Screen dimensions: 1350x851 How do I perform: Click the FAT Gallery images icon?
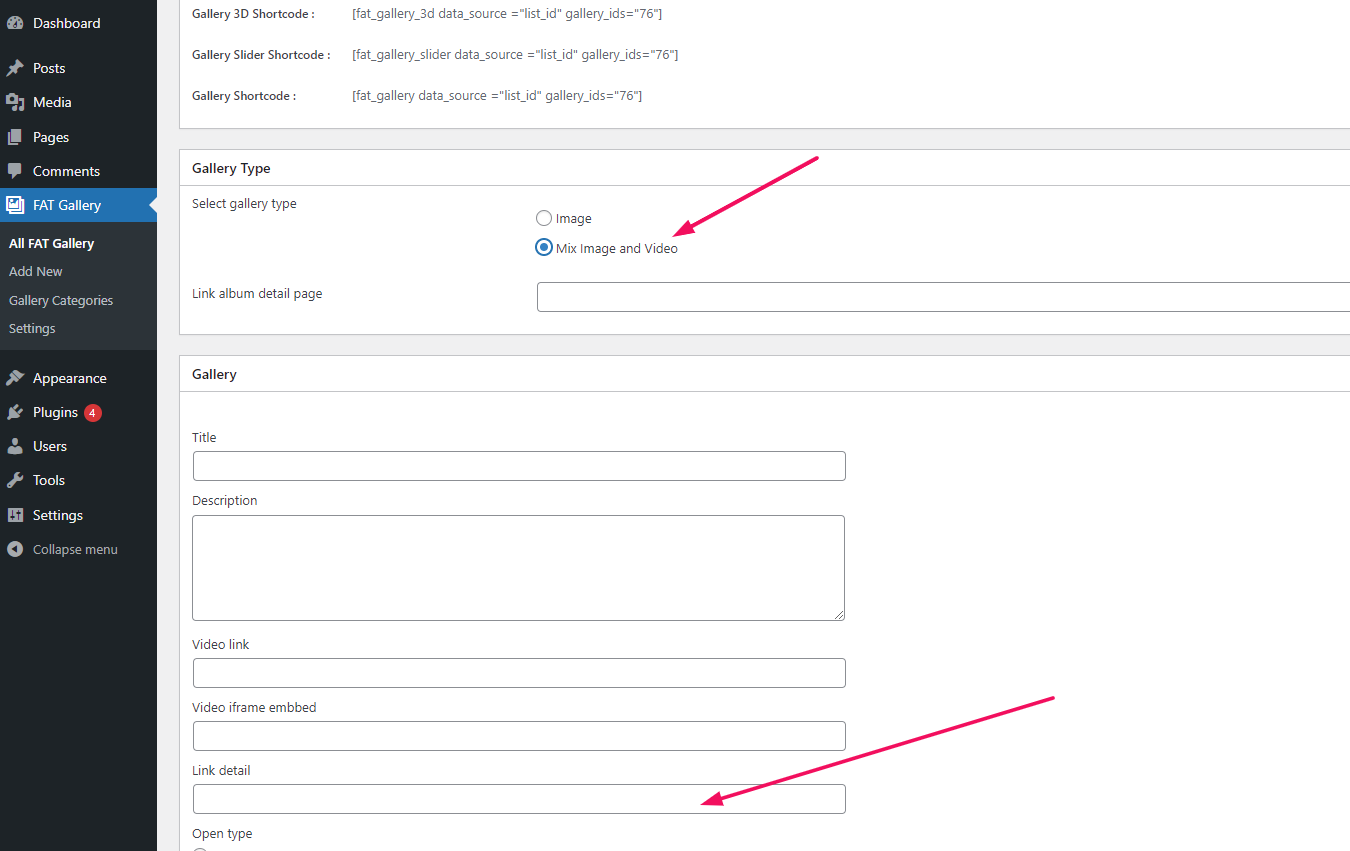tap(15, 205)
